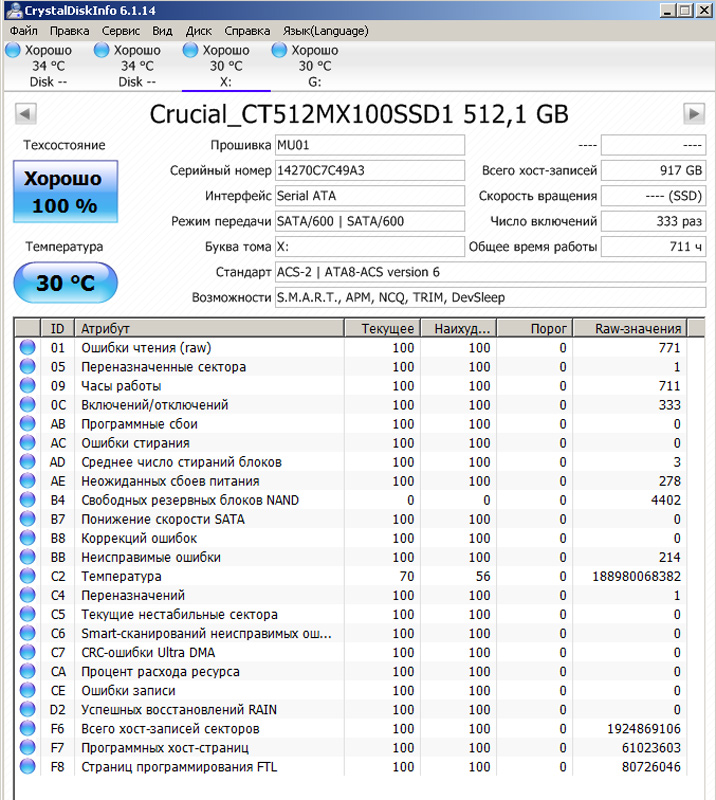This screenshot has height=800, width=716.
Task: Click status icon for Коррекций ошибок
Action: click(x=28, y=538)
